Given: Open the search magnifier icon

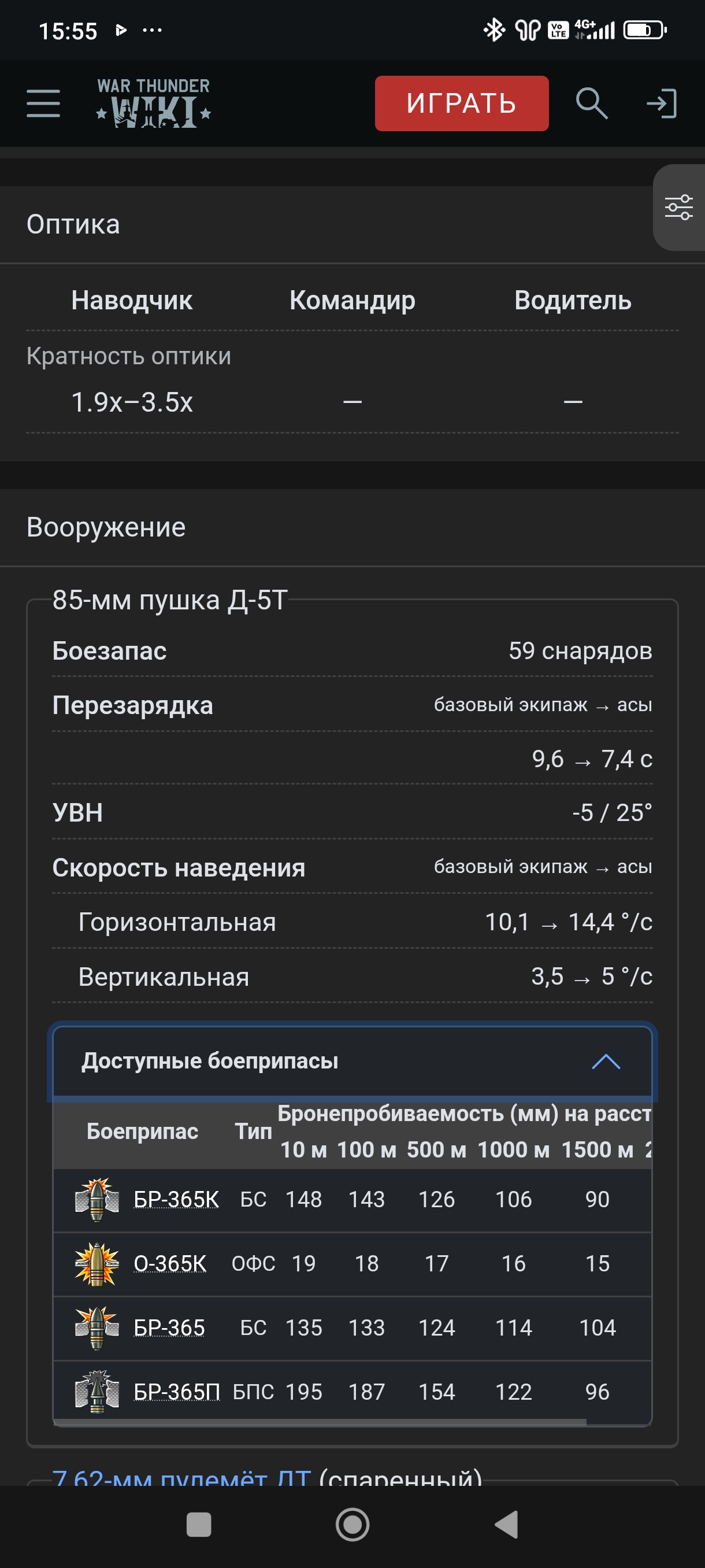Looking at the screenshot, I should click(591, 103).
